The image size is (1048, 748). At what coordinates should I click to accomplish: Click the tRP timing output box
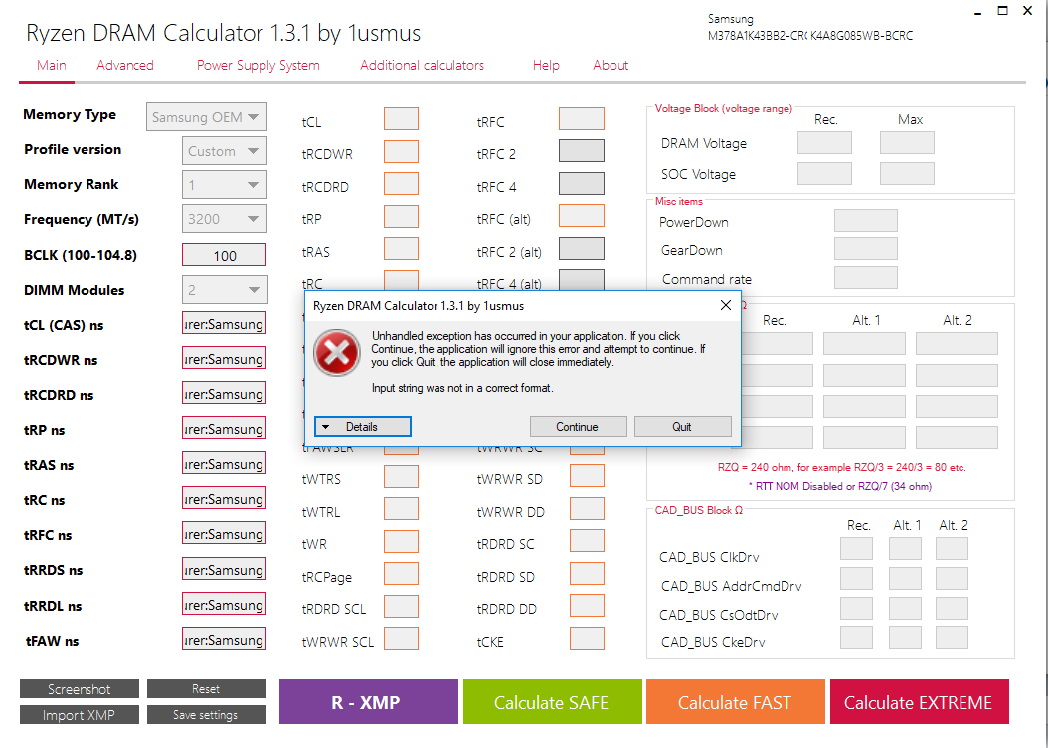coord(401,217)
